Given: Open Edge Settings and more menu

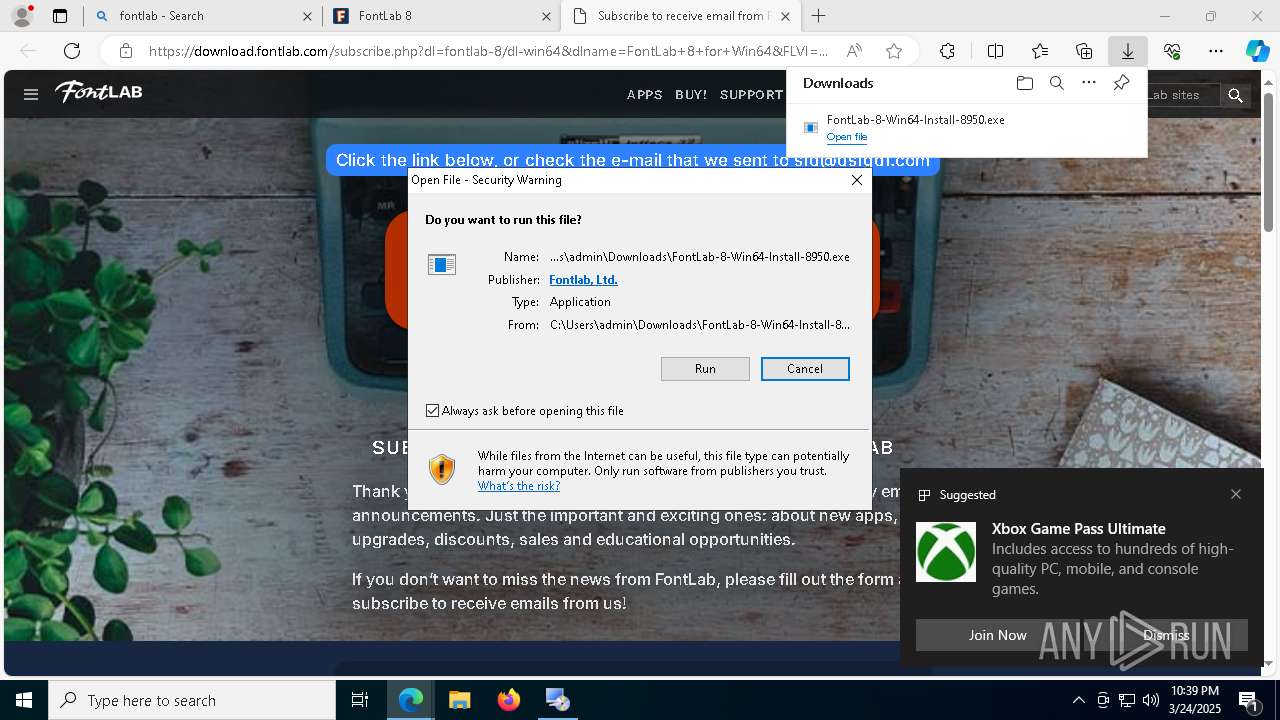Looking at the screenshot, I should pyautogui.click(x=1216, y=51).
